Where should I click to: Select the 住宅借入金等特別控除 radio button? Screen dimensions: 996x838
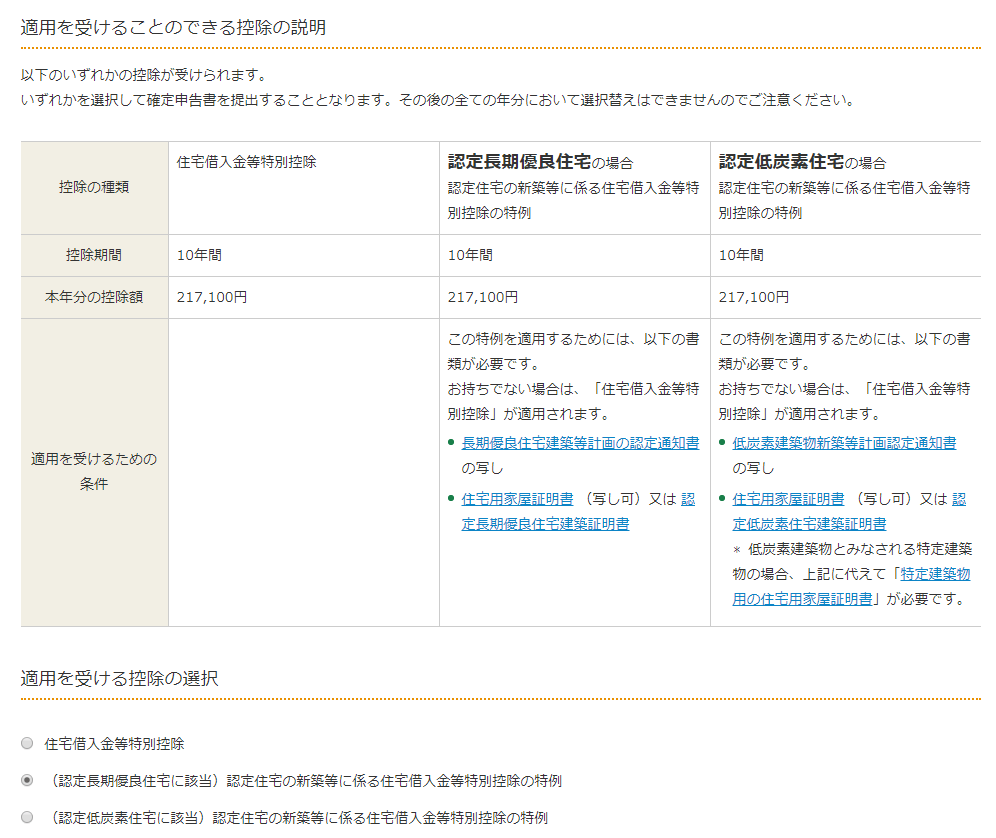coord(27,743)
